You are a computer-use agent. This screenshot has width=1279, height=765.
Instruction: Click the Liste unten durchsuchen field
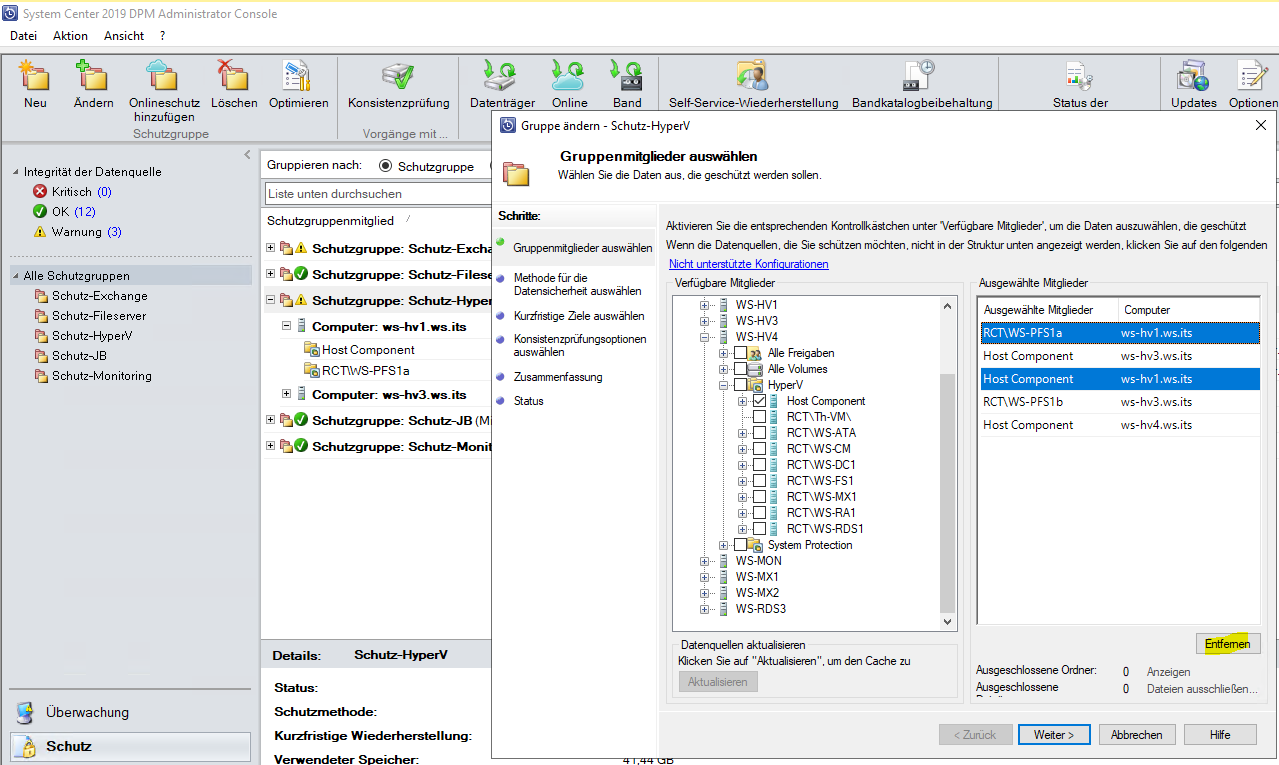[x=378, y=193]
